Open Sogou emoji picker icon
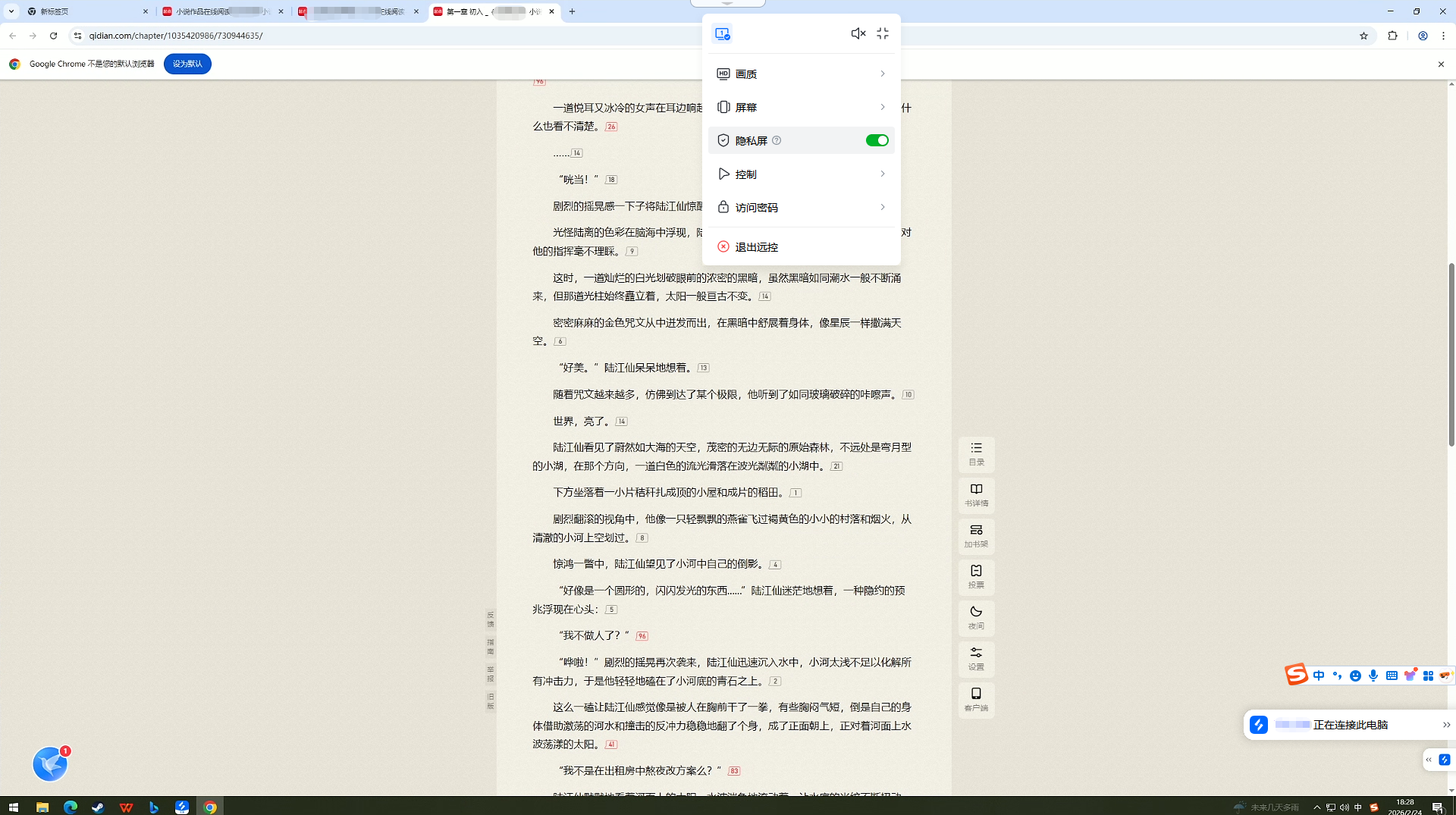 (1356, 675)
